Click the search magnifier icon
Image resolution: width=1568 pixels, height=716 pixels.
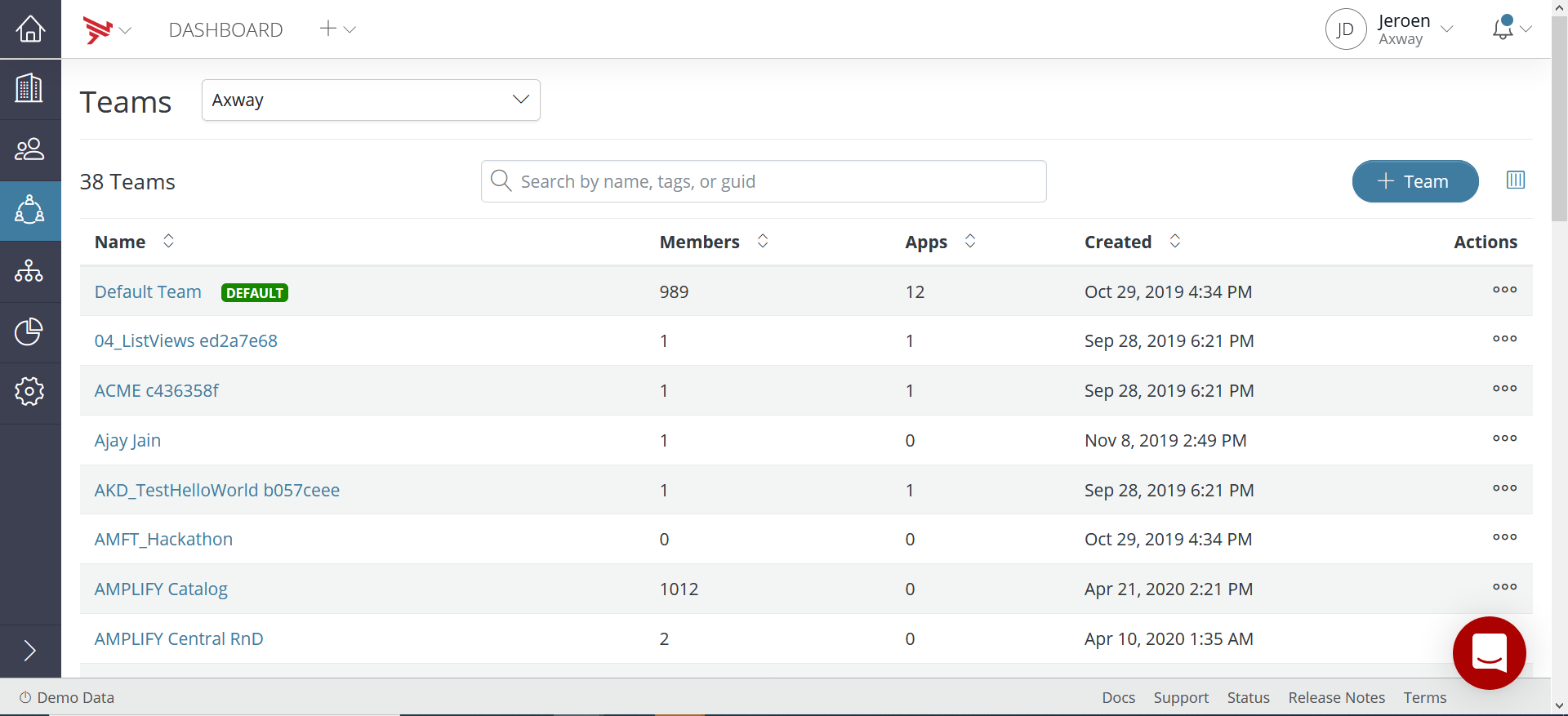point(501,180)
